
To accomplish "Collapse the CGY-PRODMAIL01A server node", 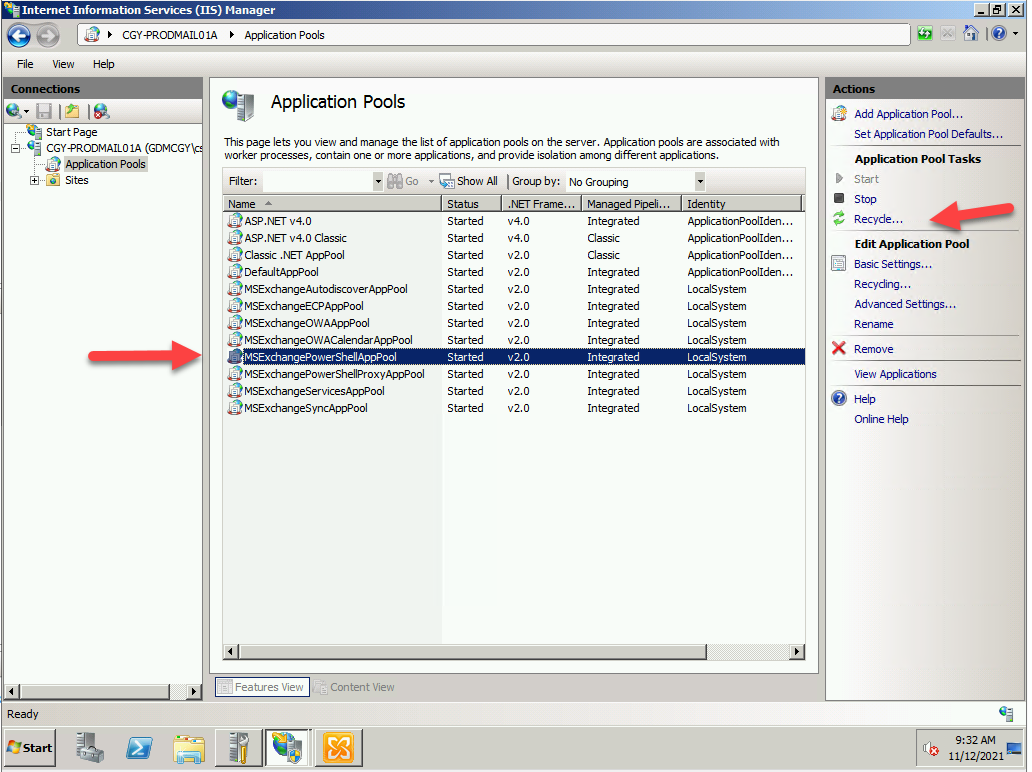I will [x=15, y=148].
